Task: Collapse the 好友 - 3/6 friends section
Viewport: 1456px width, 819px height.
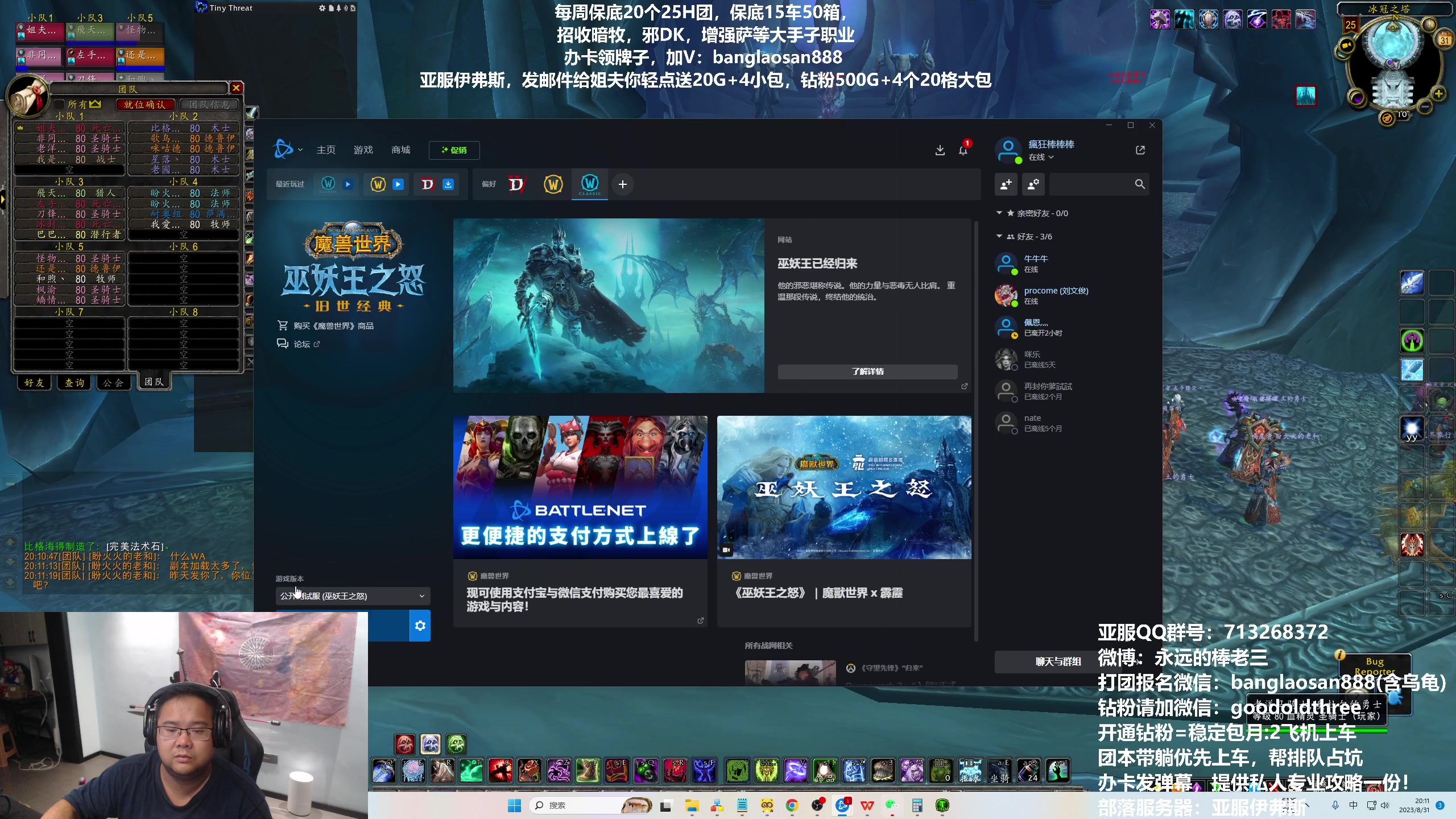Action: pyautogui.click(x=999, y=236)
